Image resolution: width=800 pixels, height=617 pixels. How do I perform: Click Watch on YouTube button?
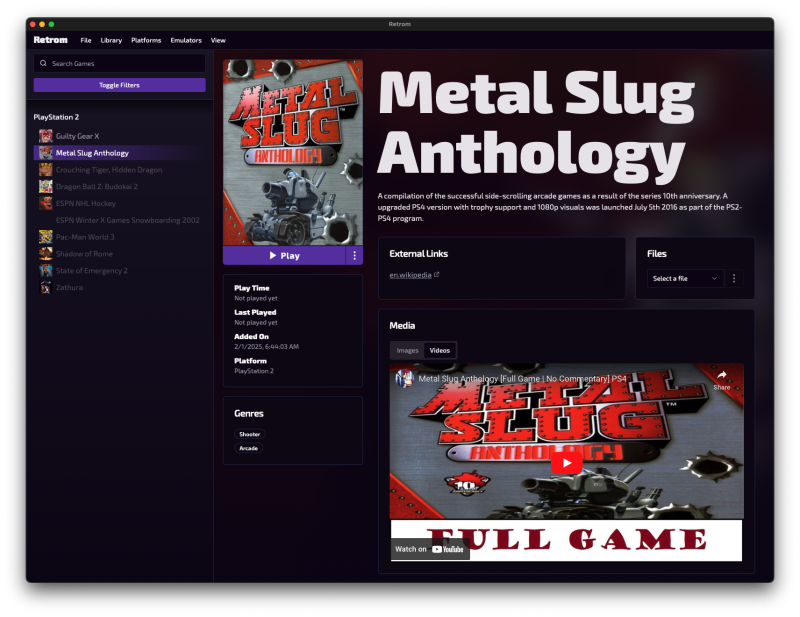(430, 549)
